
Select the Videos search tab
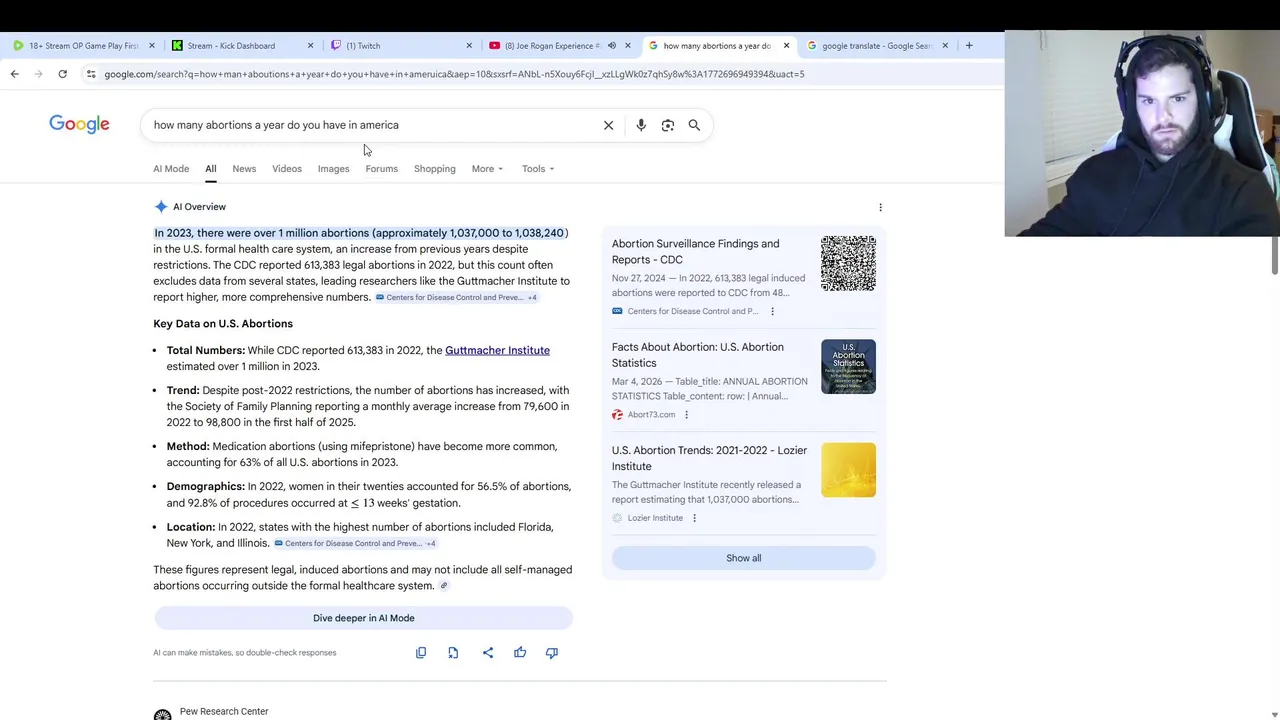point(287,169)
